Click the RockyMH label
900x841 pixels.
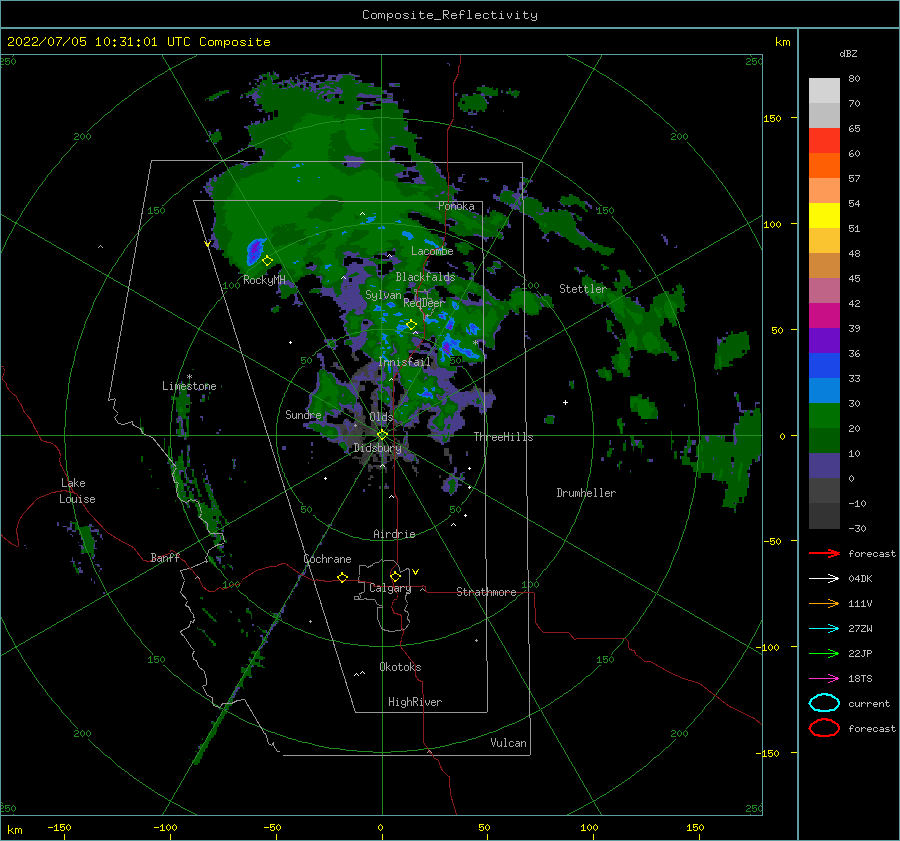pyautogui.click(x=264, y=280)
